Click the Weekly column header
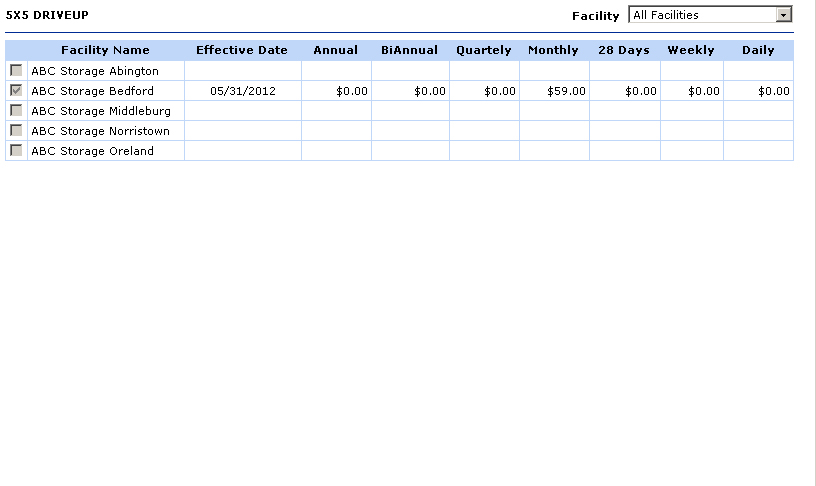 [691, 50]
